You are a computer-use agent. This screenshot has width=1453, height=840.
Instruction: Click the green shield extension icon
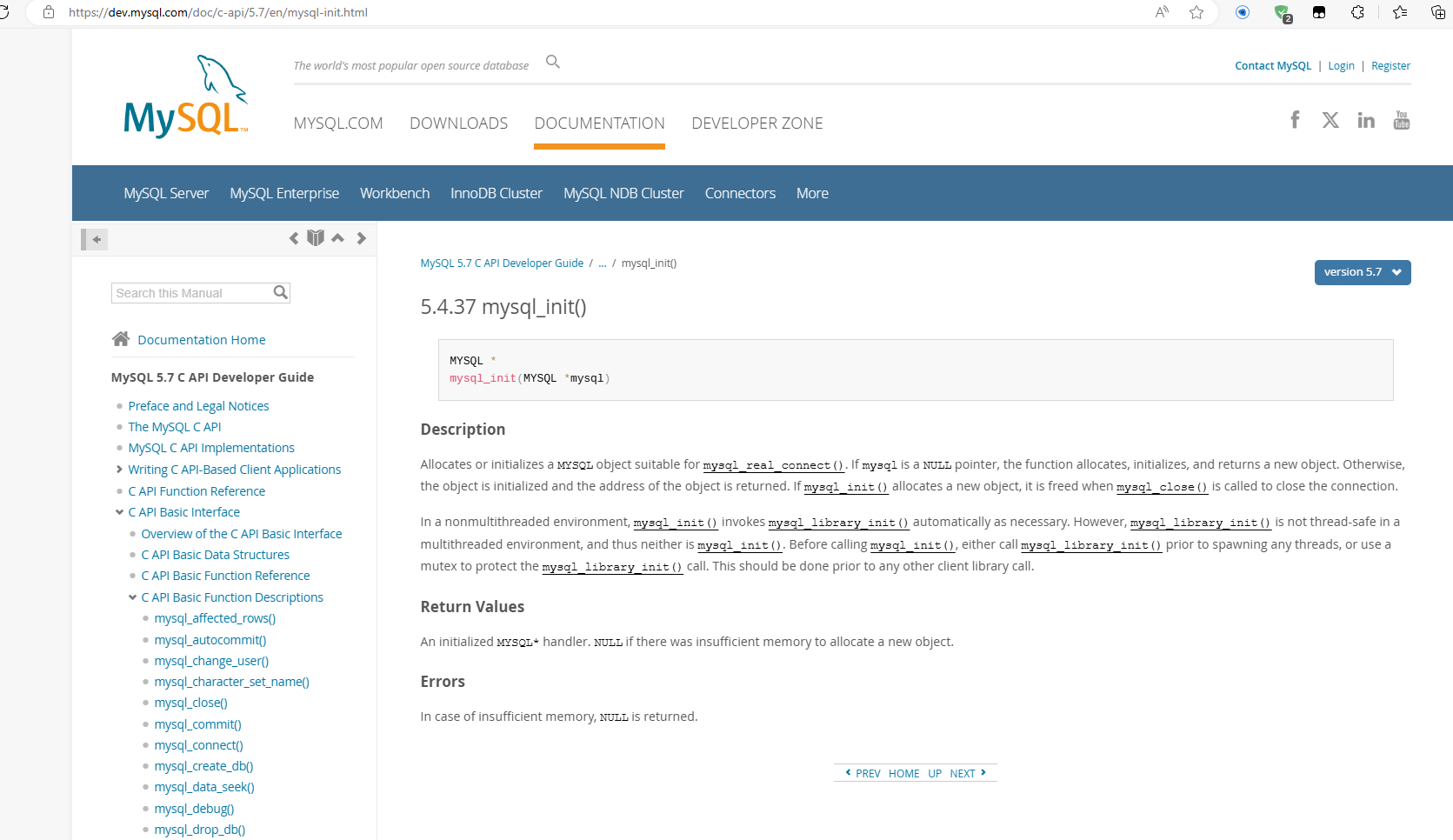tap(1282, 13)
